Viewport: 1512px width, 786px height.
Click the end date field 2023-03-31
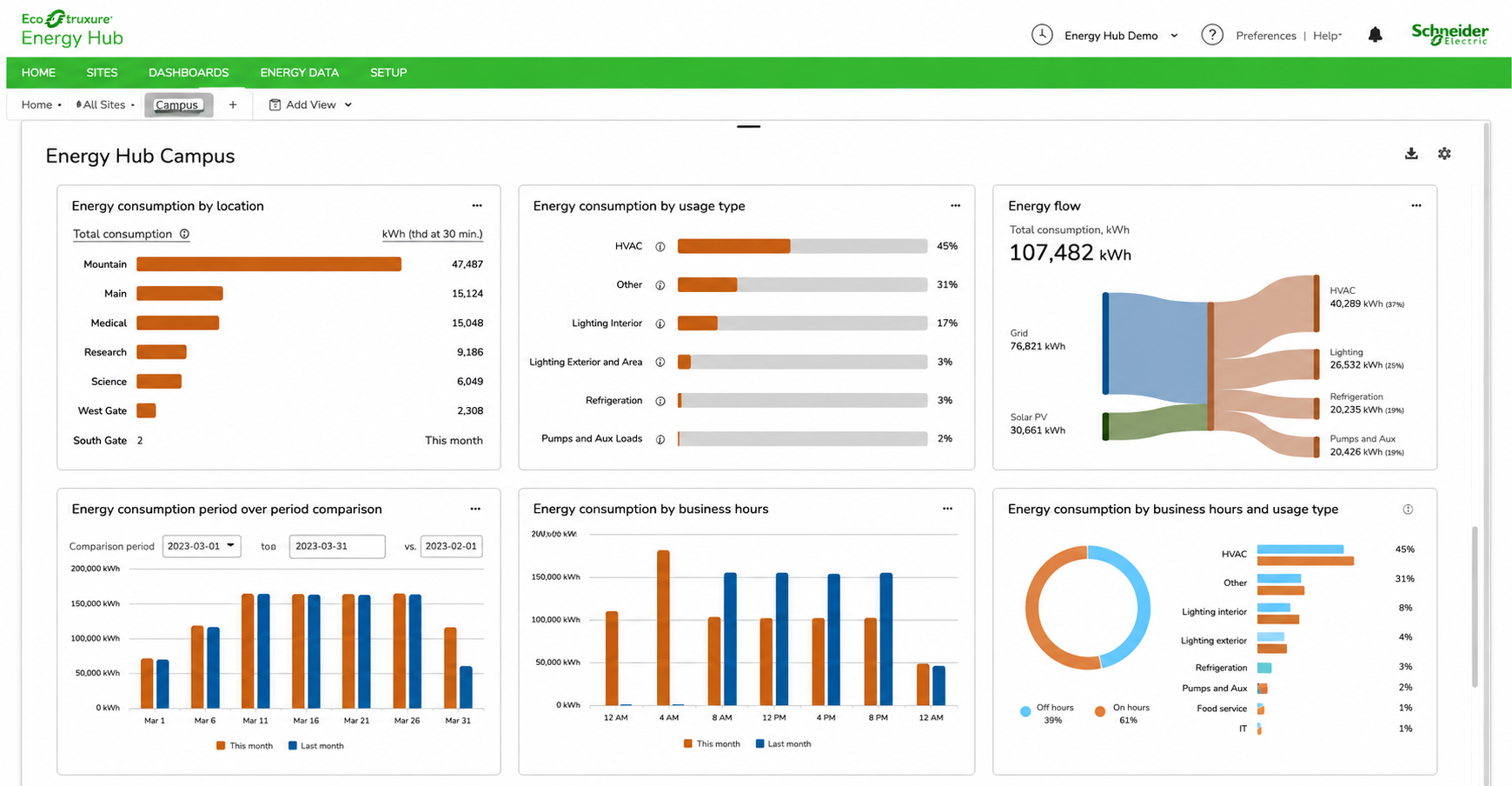(337, 546)
